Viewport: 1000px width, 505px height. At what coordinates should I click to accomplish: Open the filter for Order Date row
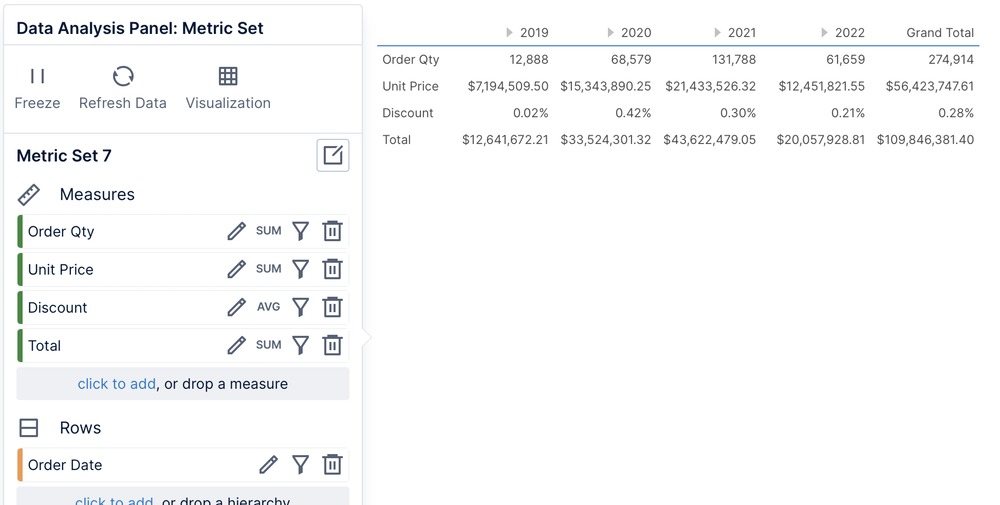(x=300, y=465)
